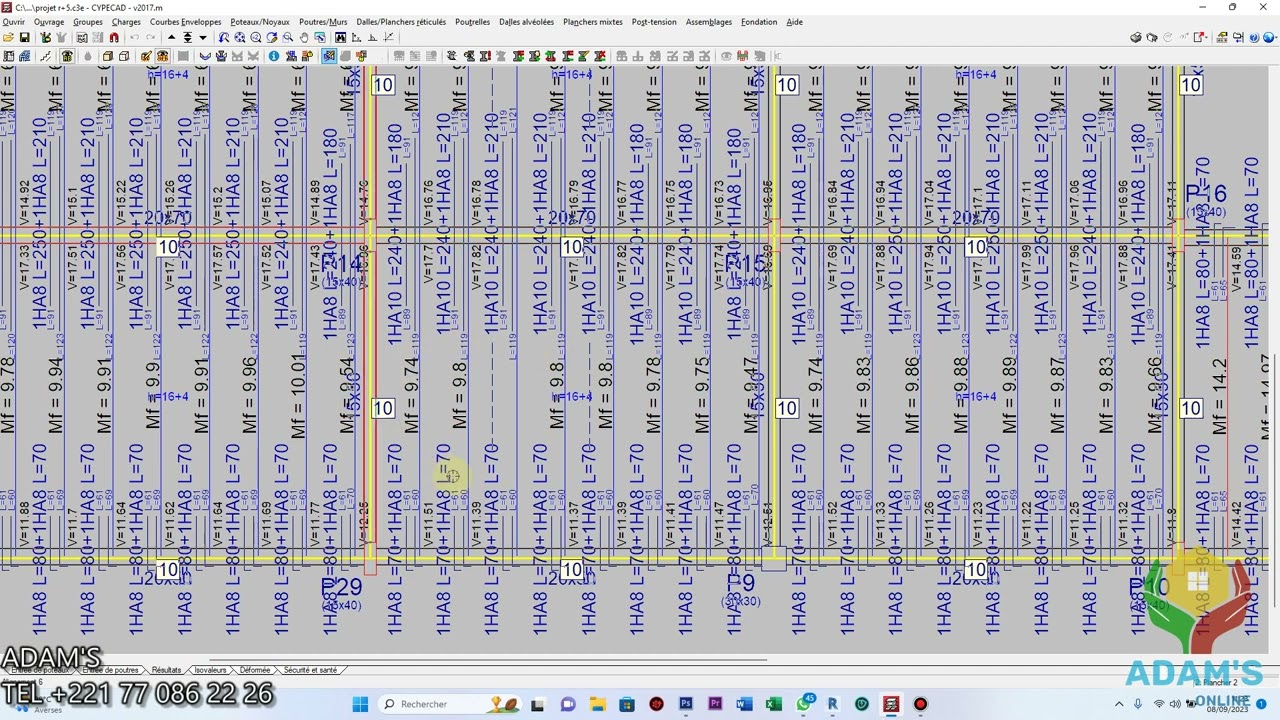
Task: Click the black down arrow icon (go down a floor)
Action: pos(203,37)
